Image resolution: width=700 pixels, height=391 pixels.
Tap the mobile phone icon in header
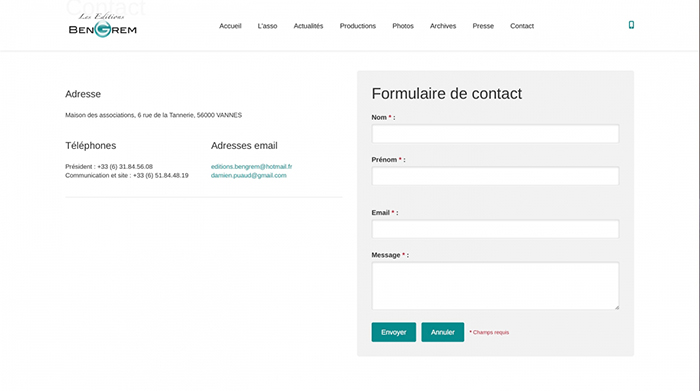click(x=631, y=25)
